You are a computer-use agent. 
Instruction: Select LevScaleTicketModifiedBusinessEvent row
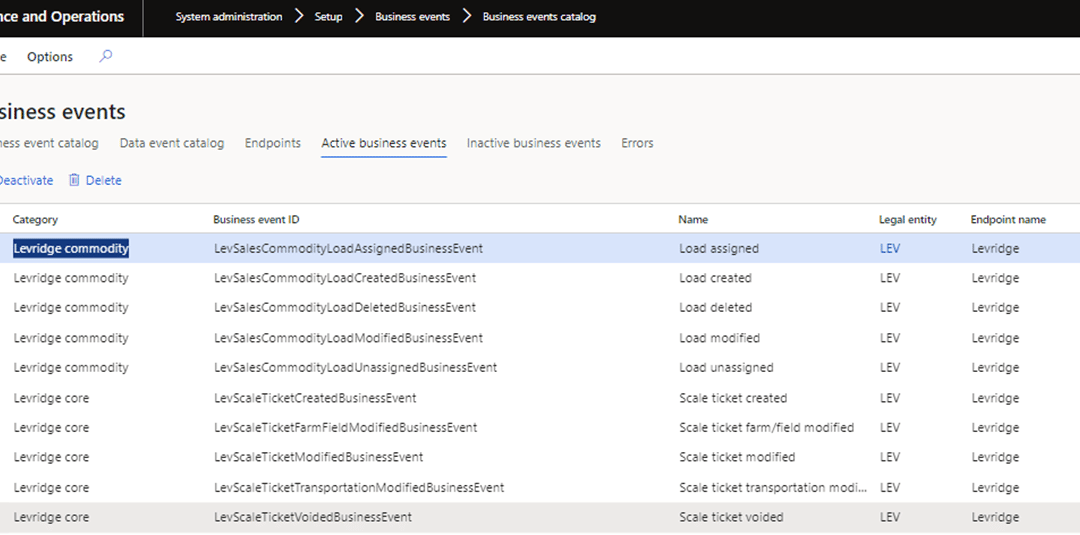tap(540, 457)
